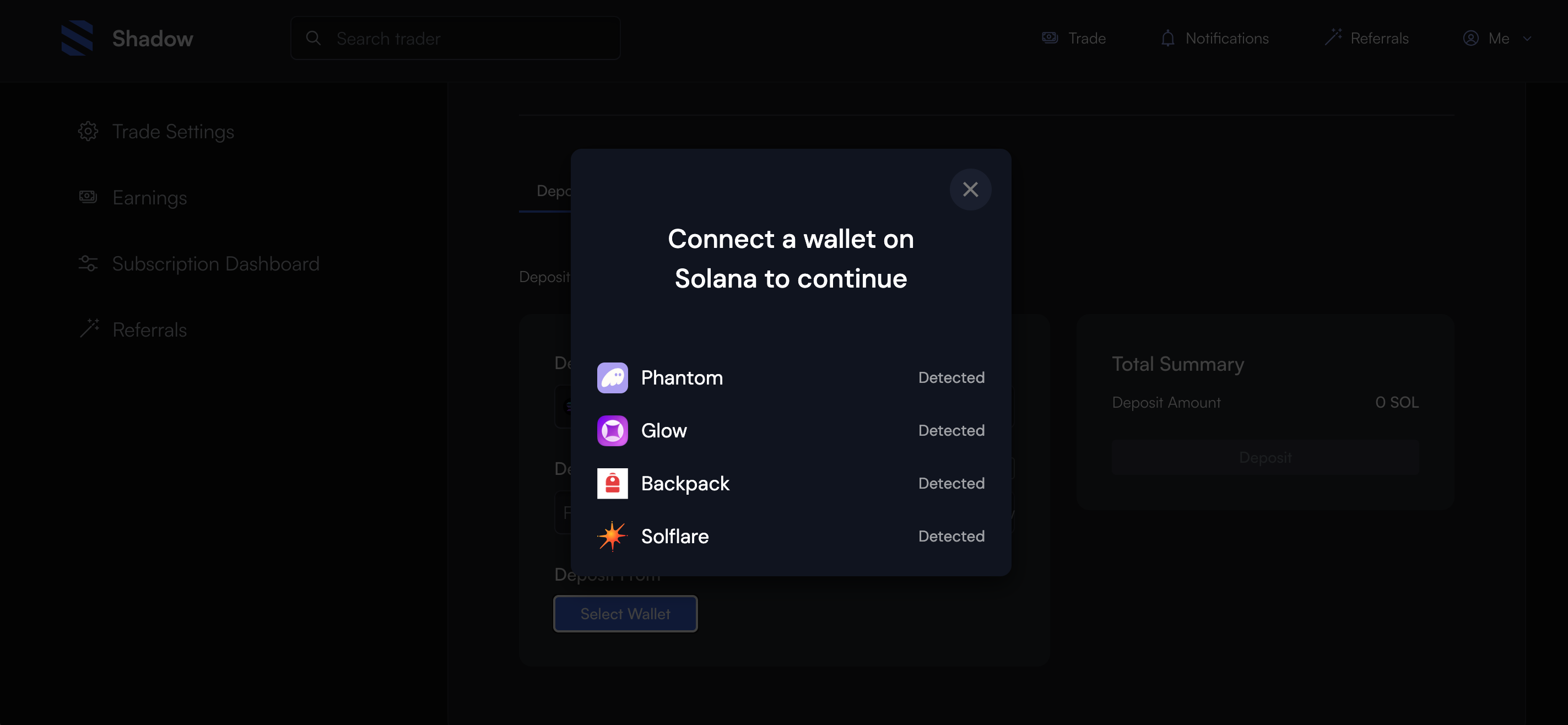1568x725 pixels.
Task: Open Referrals in the top navigation
Action: (x=1366, y=39)
